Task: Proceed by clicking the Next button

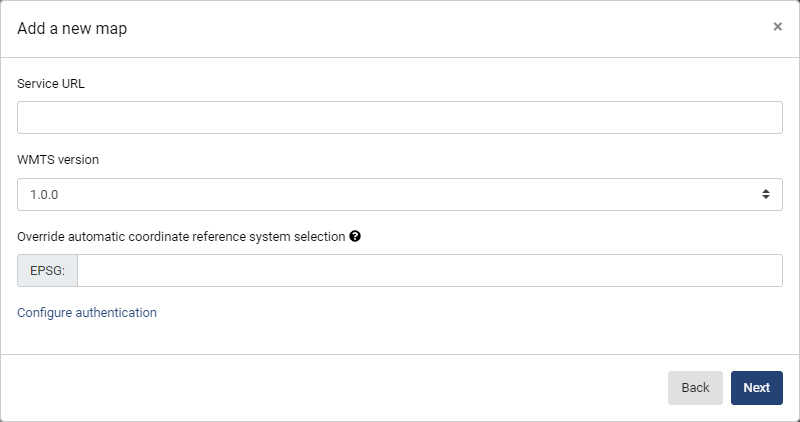Action: click(x=756, y=388)
